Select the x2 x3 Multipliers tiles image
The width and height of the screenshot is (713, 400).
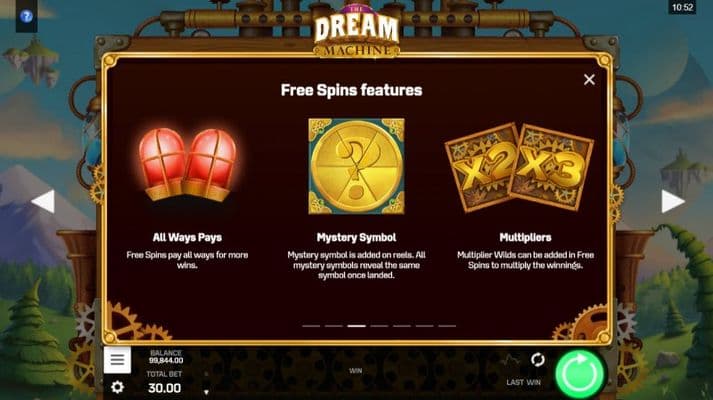click(x=519, y=167)
